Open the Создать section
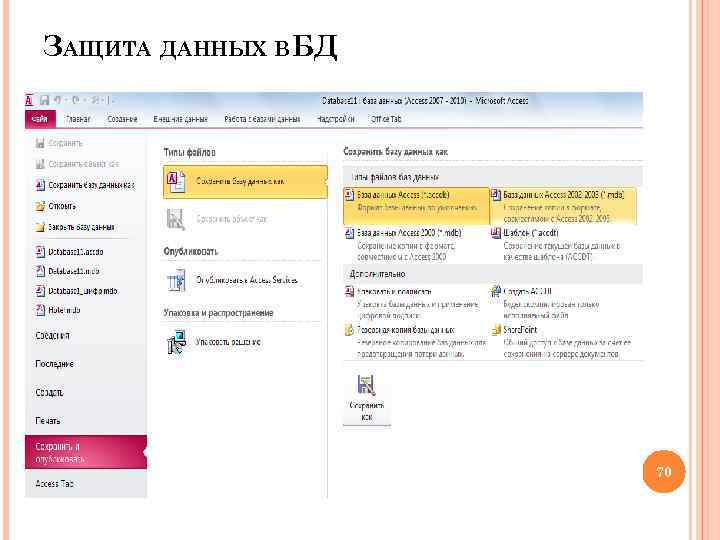Image resolution: width=720 pixels, height=540 pixels. 49,392
